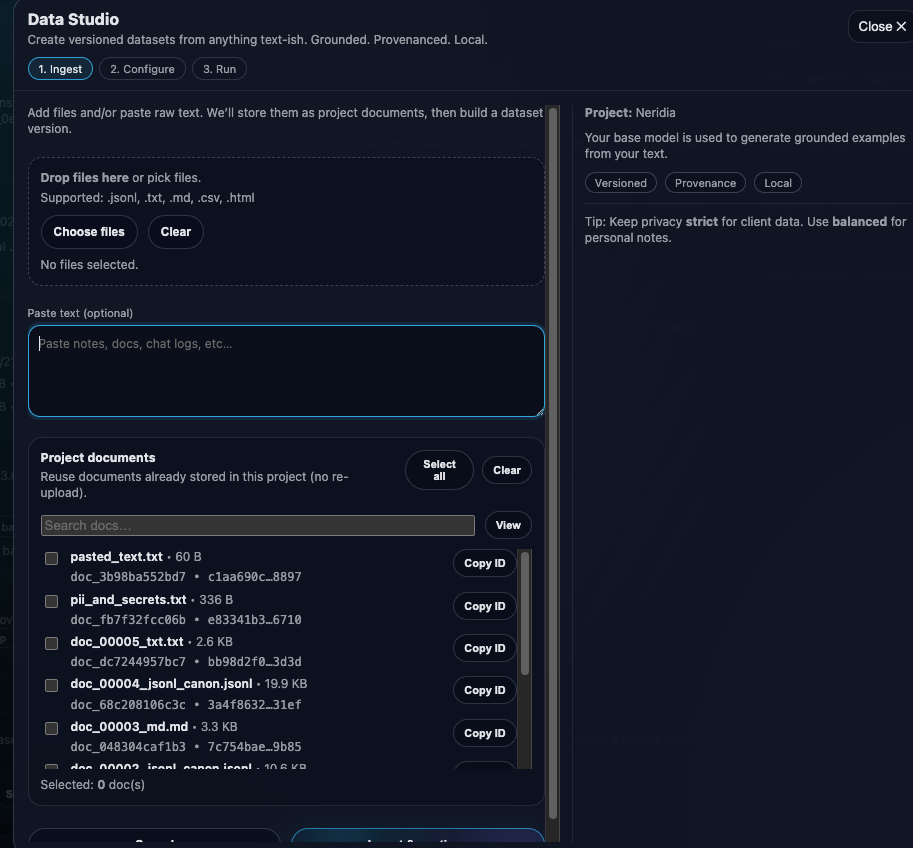Select doc_00004_jsonl_canon.jsonl via its checkbox
Screen dimensions: 913x848
[x=51, y=685]
